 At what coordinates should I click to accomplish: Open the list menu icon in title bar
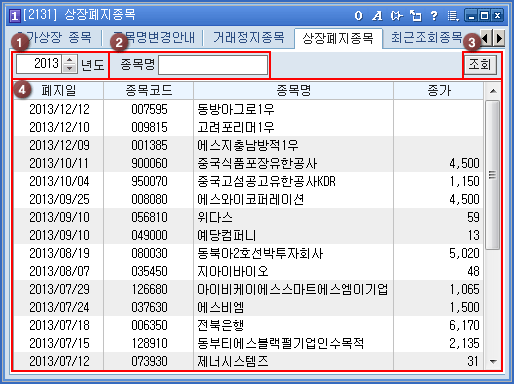coord(453,15)
